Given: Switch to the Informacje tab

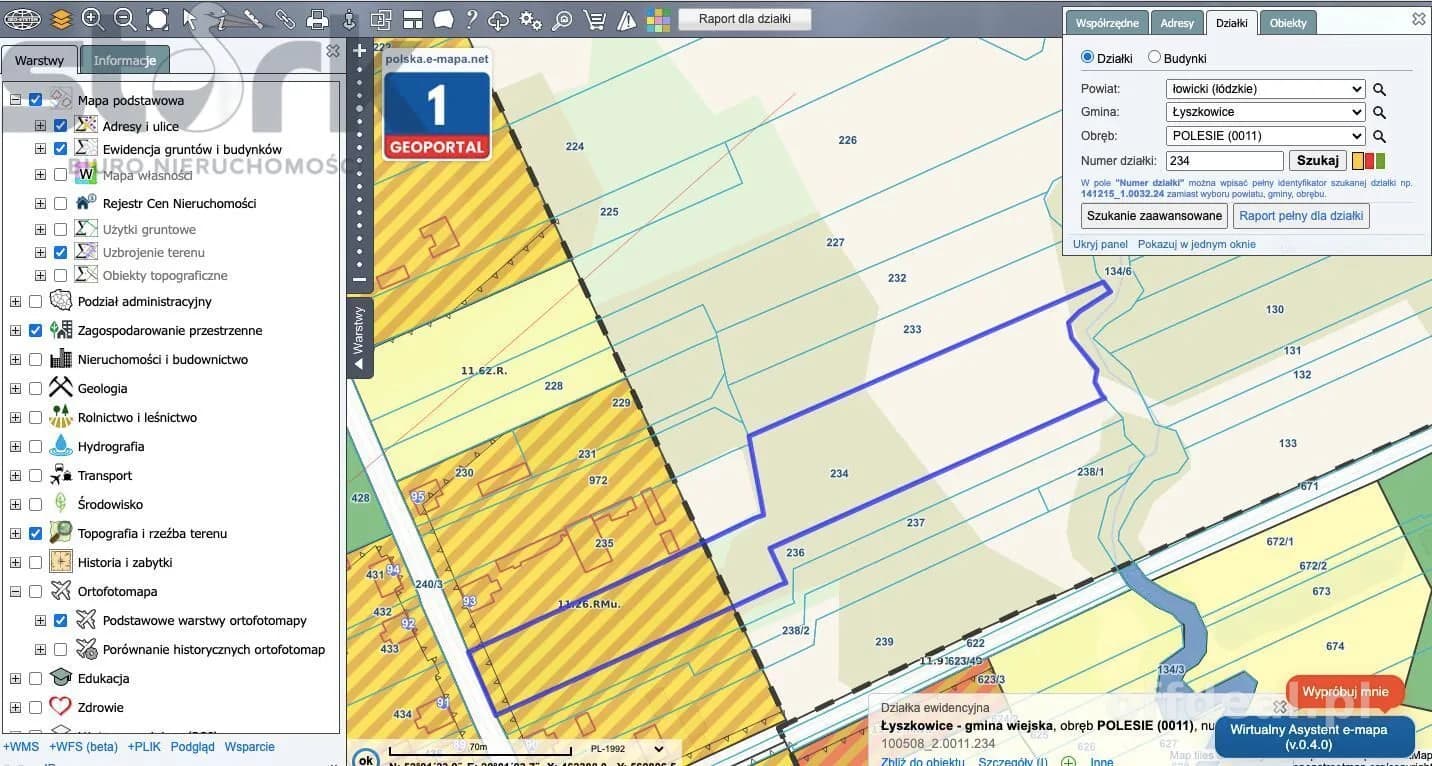Looking at the screenshot, I should 124,60.
